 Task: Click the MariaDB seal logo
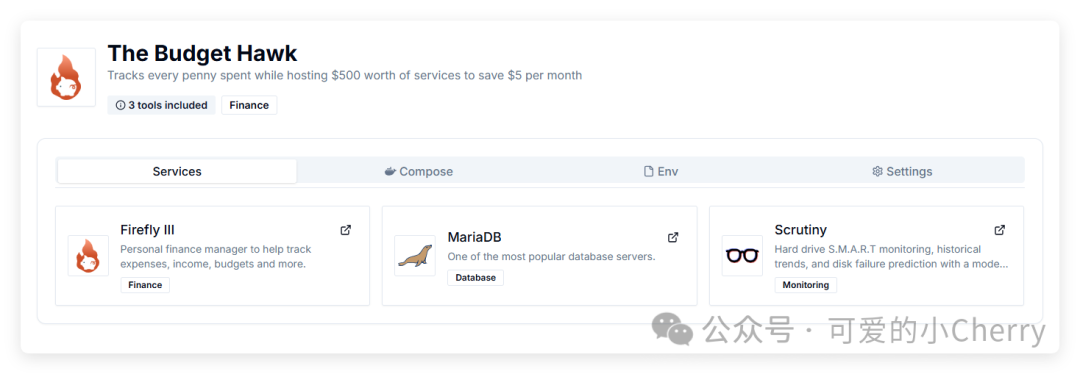(x=415, y=256)
